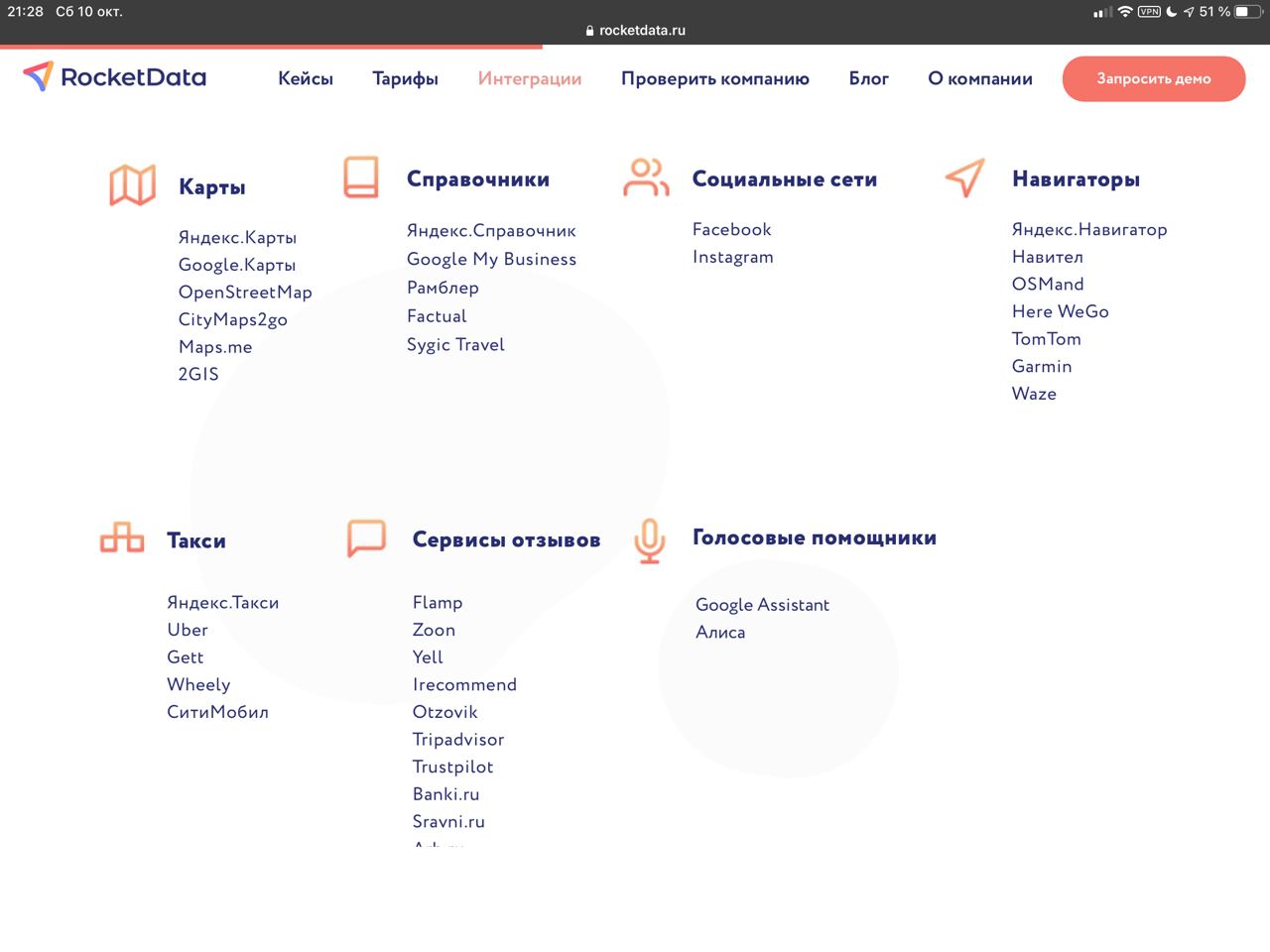The height and width of the screenshot is (952, 1270).
Task: Open the Кейсы menu item
Action: [306, 78]
